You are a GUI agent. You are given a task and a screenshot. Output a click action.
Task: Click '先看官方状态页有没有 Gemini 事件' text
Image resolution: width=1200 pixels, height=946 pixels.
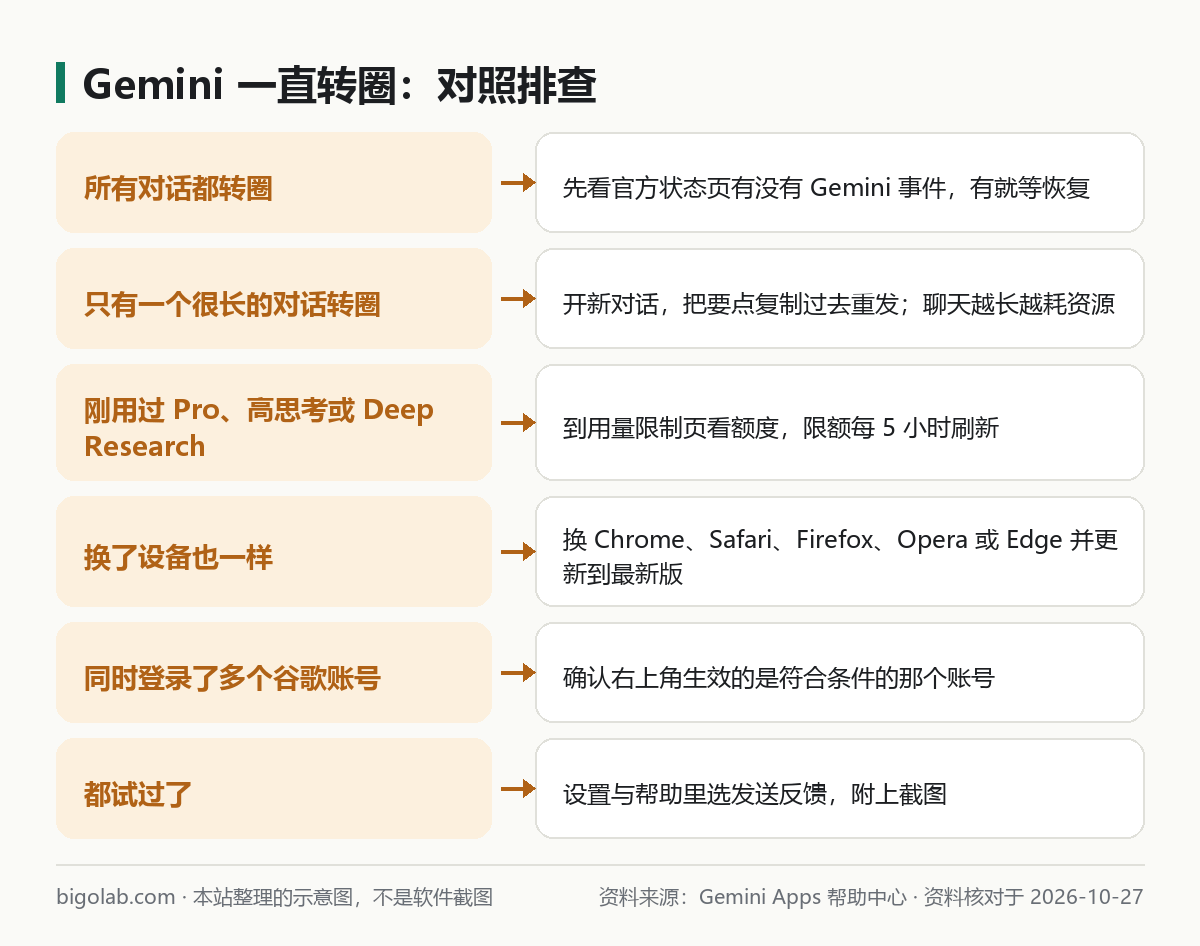pyautogui.click(x=753, y=188)
